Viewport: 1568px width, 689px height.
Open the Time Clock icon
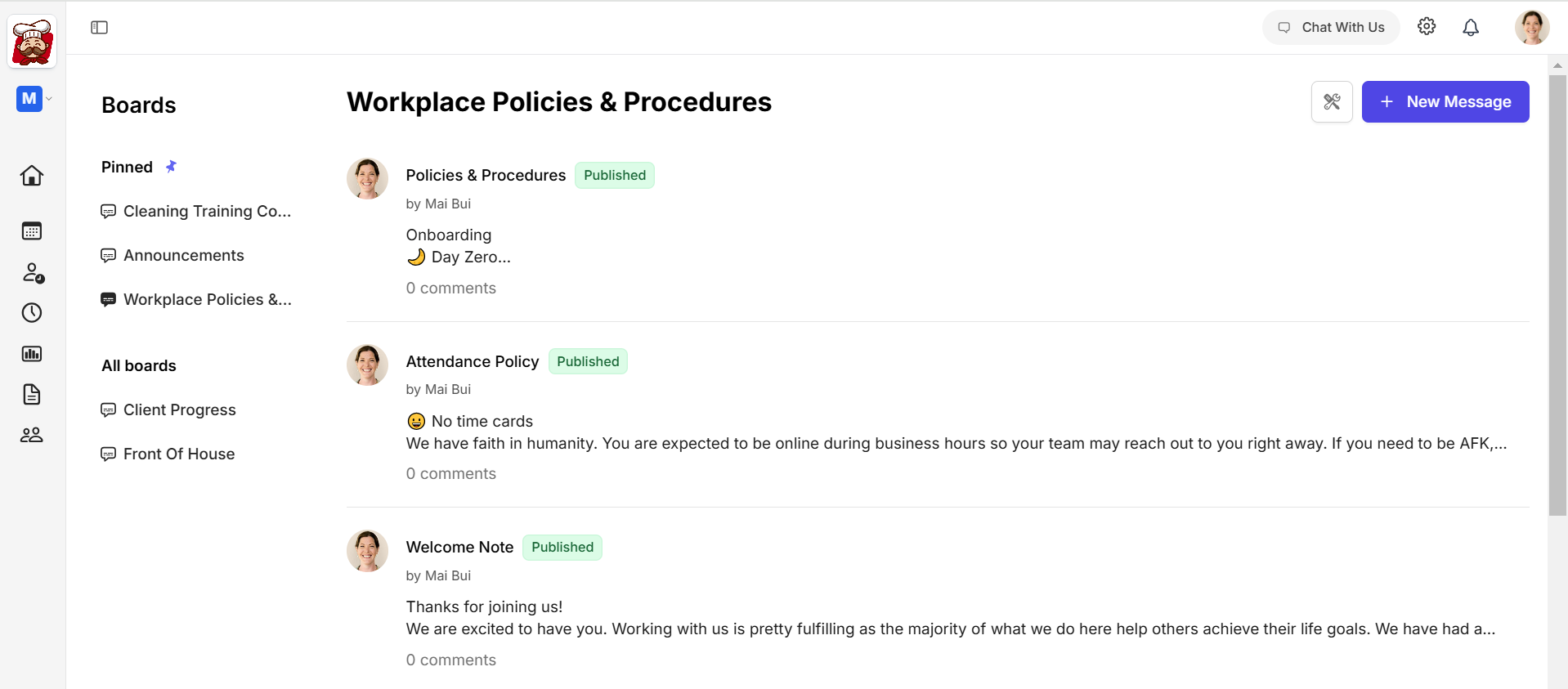click(32, 312)
